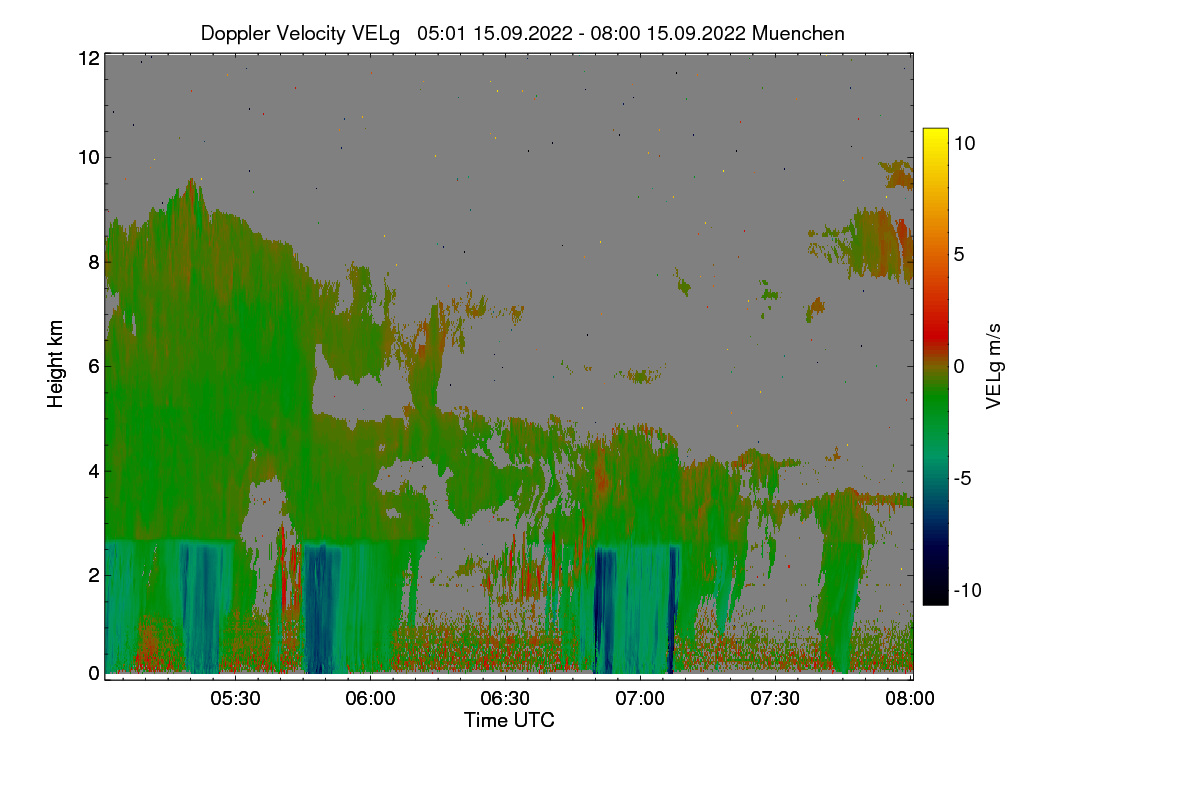This screenshot has height=800, width=1200.
Task: Click the red zone of the colorbar
Action: (x=935, y=330)
